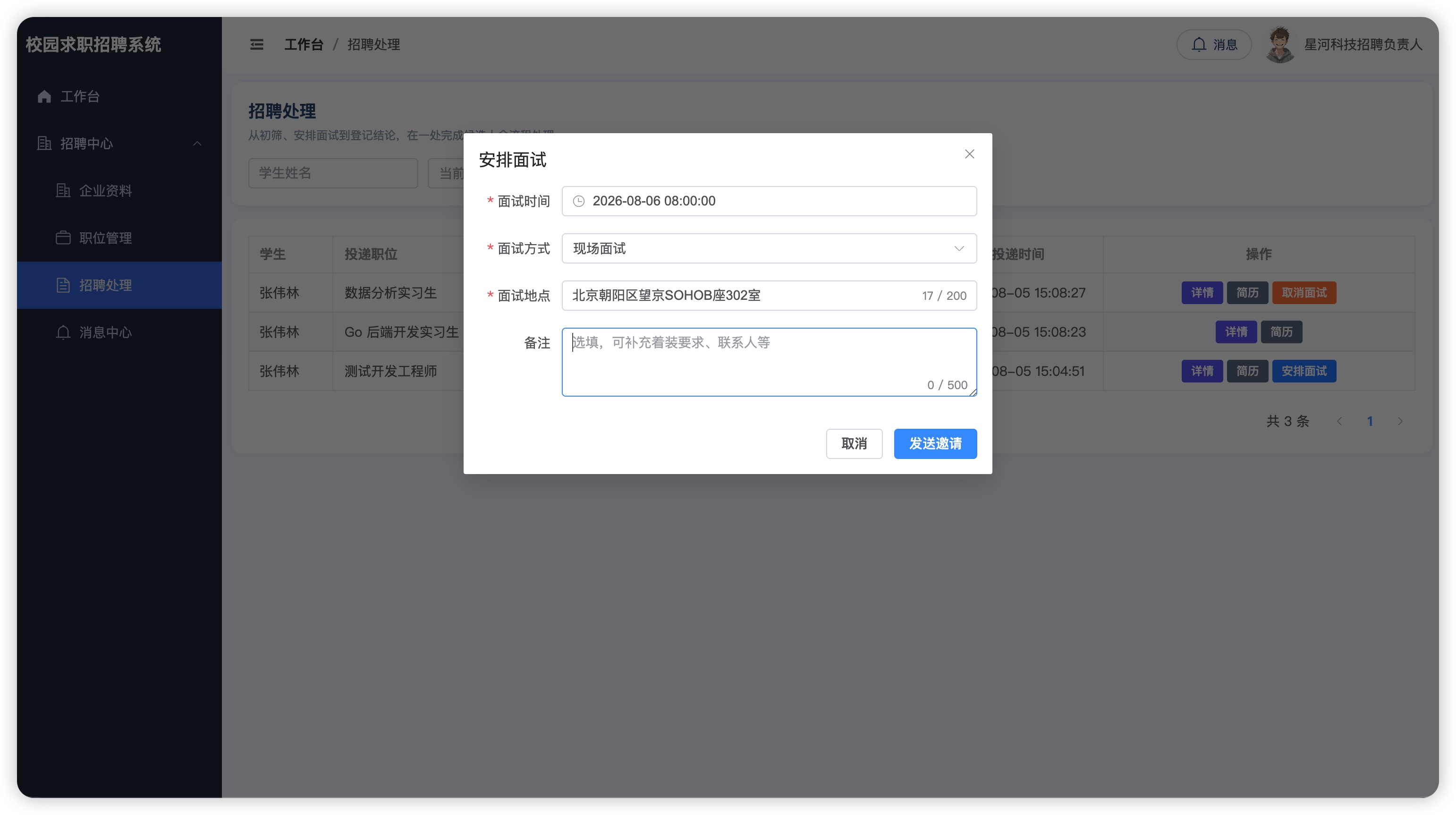
Task: Click 工作台 in the breadcrumb
Action: (x=304, y=45)
